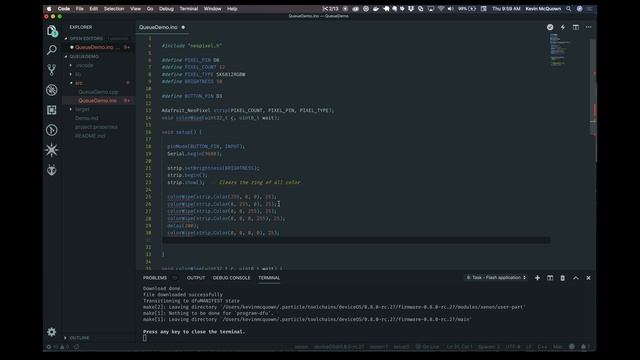The width and height of the screenshot is (640, 360).
Task: Split the editor with the split icon
Action: (576, 27)
